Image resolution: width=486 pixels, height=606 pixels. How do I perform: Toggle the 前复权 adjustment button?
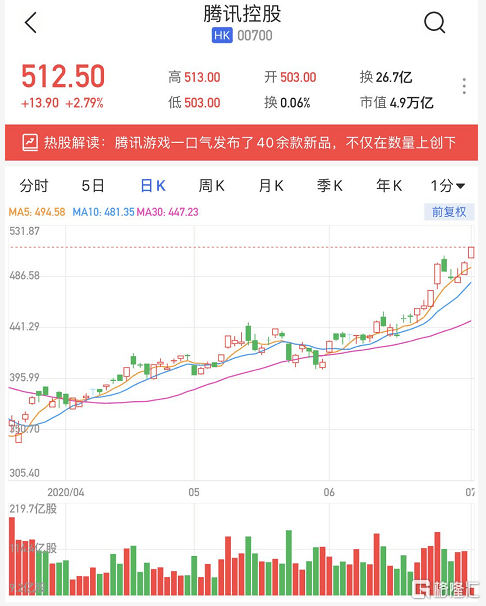[449, 212]
